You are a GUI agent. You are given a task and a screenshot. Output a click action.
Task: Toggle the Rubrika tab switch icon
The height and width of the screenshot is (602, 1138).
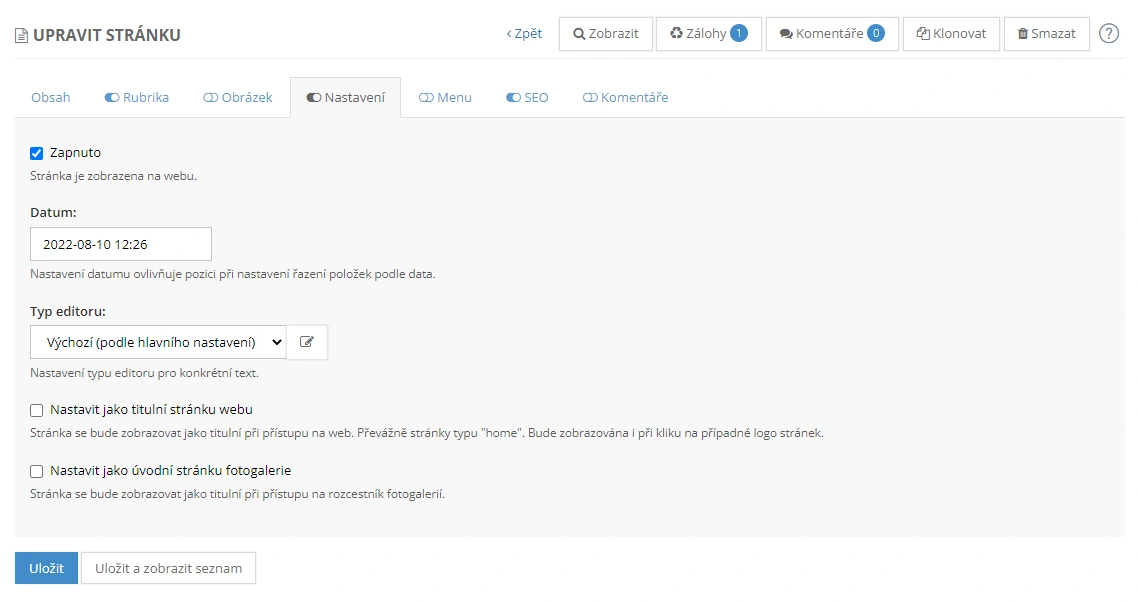[x=112, y=98]
